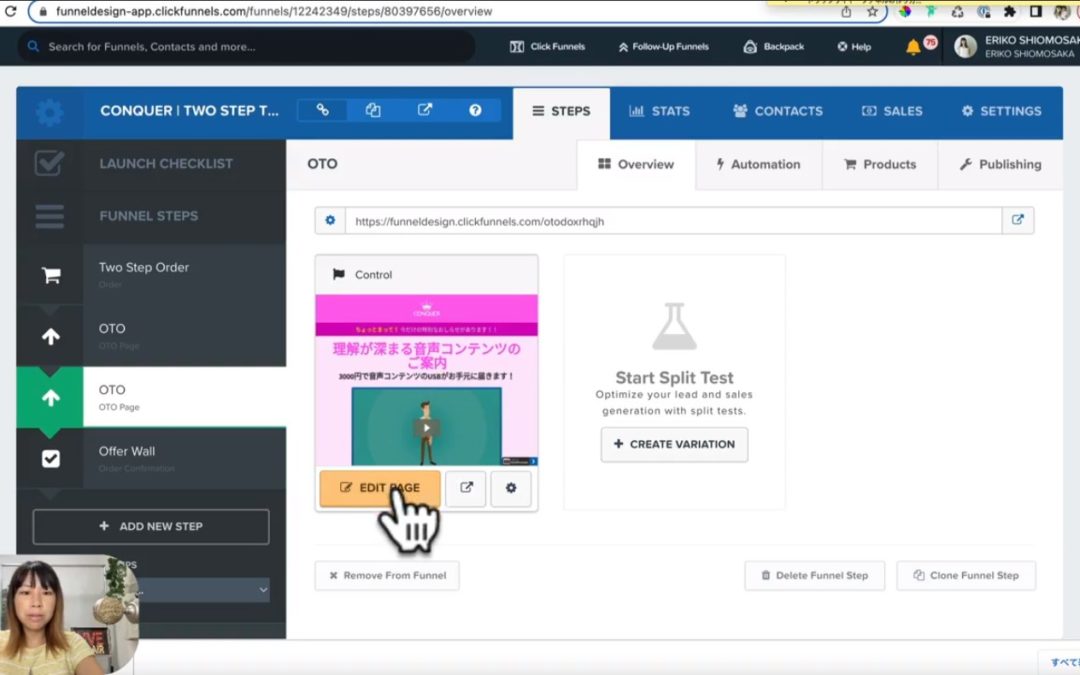
Task: Click the Edit Page button
Action: tap(379, 488)
